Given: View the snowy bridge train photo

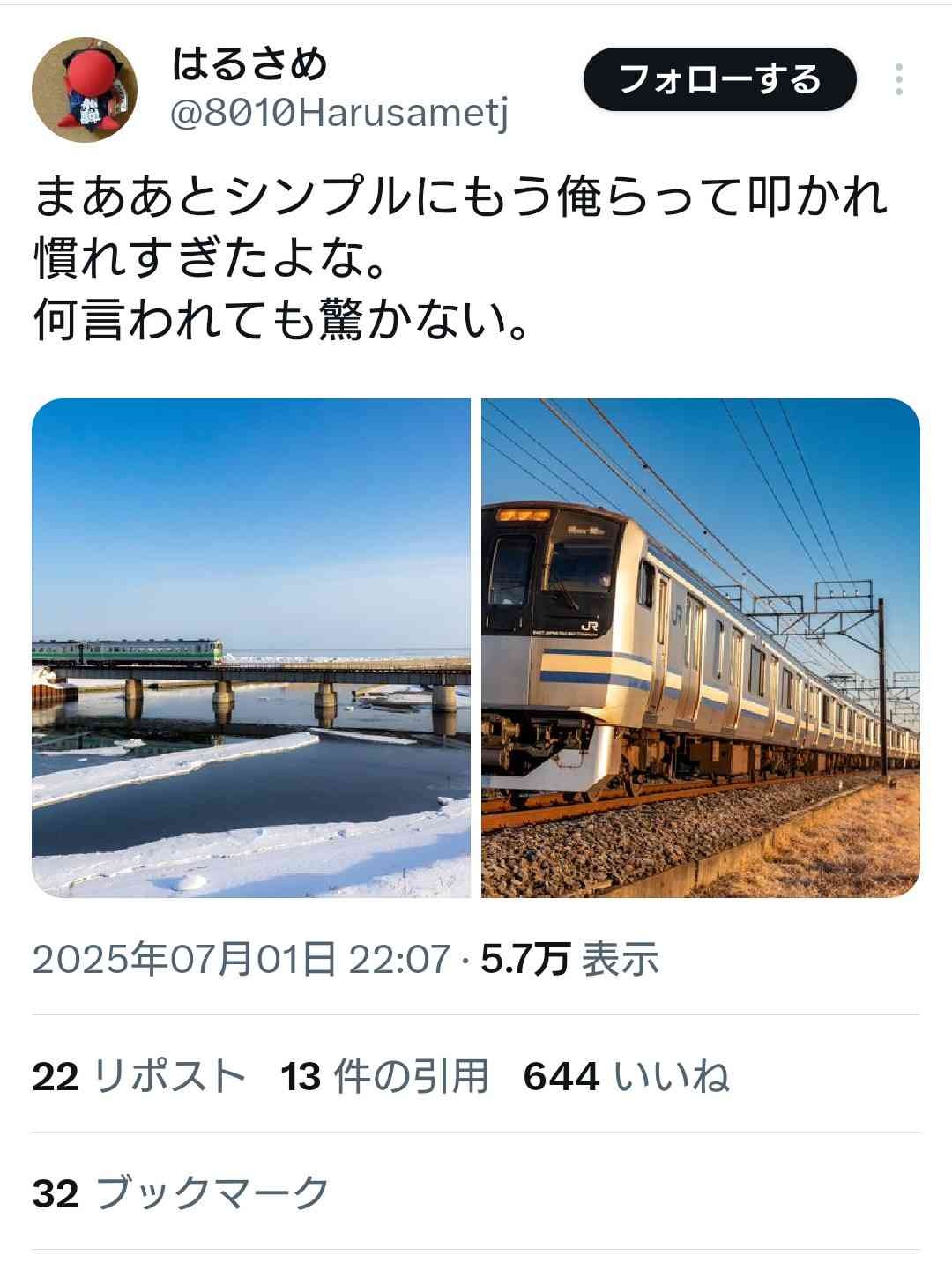Looking at the screenshot, I should (x=251, y=648).
